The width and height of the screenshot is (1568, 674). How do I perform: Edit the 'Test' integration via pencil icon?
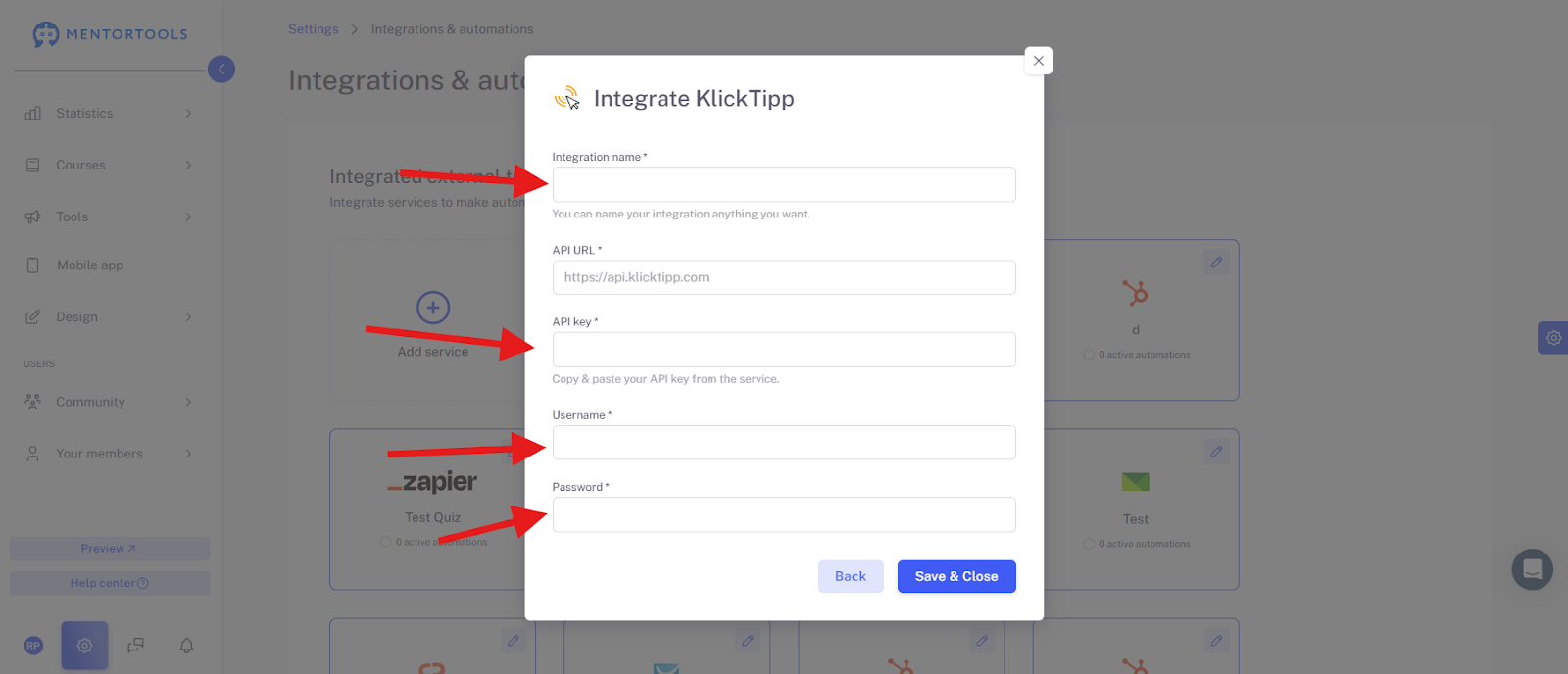click(1216, 452)
